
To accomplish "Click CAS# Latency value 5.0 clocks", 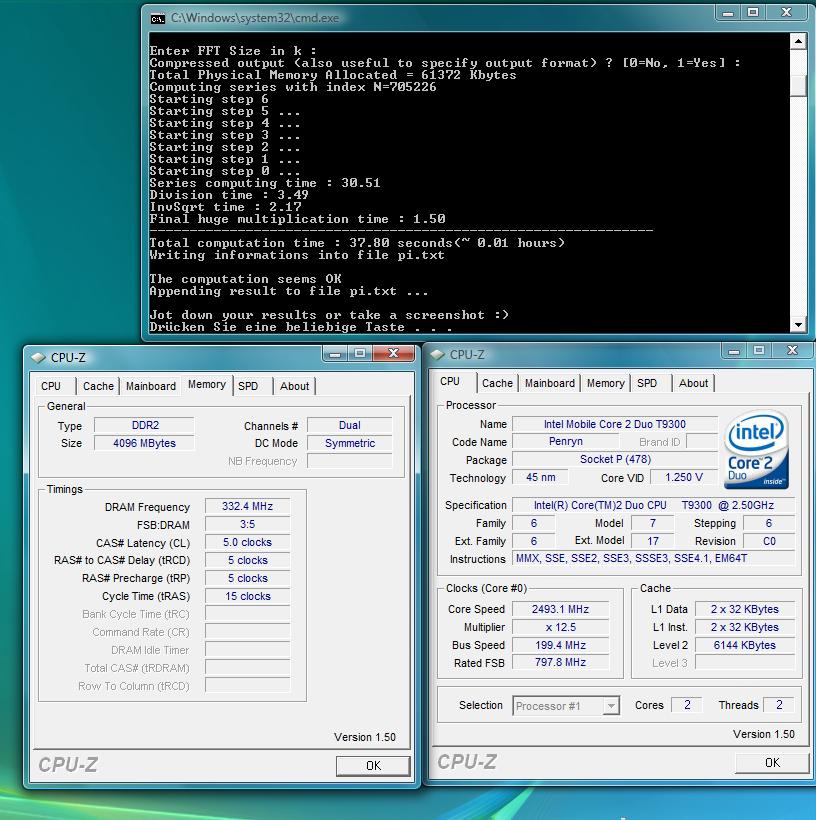I will [x=247, y=542].
